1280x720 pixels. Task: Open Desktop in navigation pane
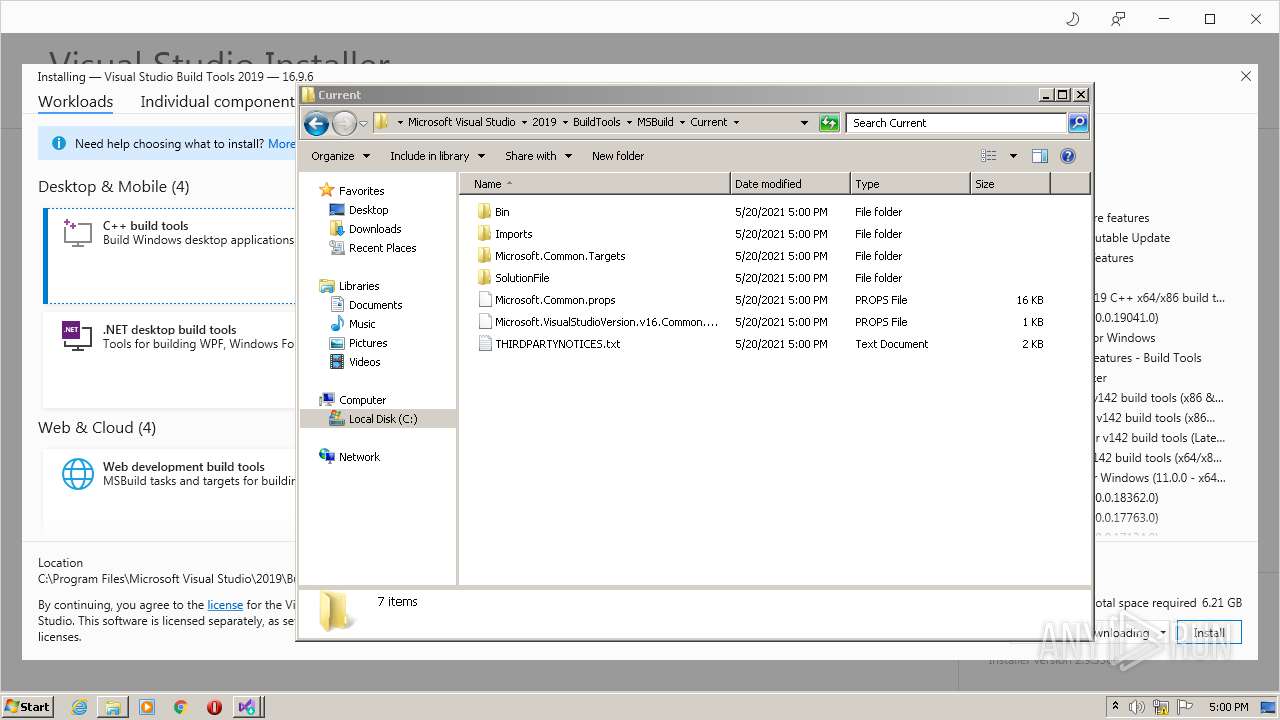pyautogui.click(x=368, y=210)
